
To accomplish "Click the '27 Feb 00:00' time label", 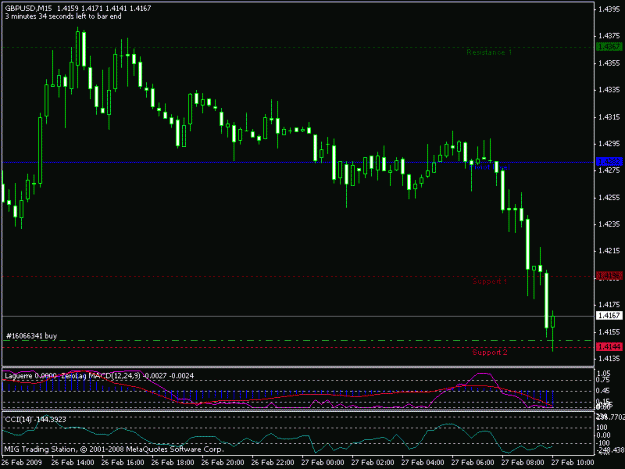I will coord(323,463).
